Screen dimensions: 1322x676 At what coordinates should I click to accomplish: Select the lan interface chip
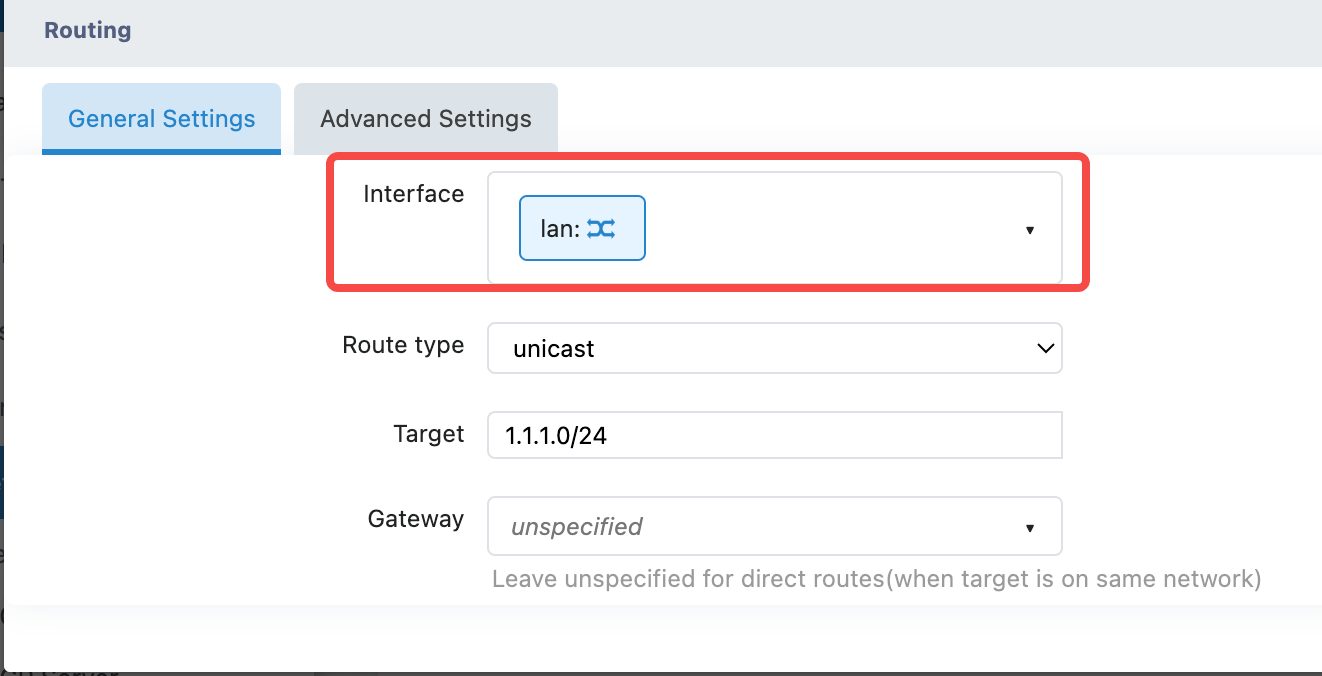(x=582, y=229)
